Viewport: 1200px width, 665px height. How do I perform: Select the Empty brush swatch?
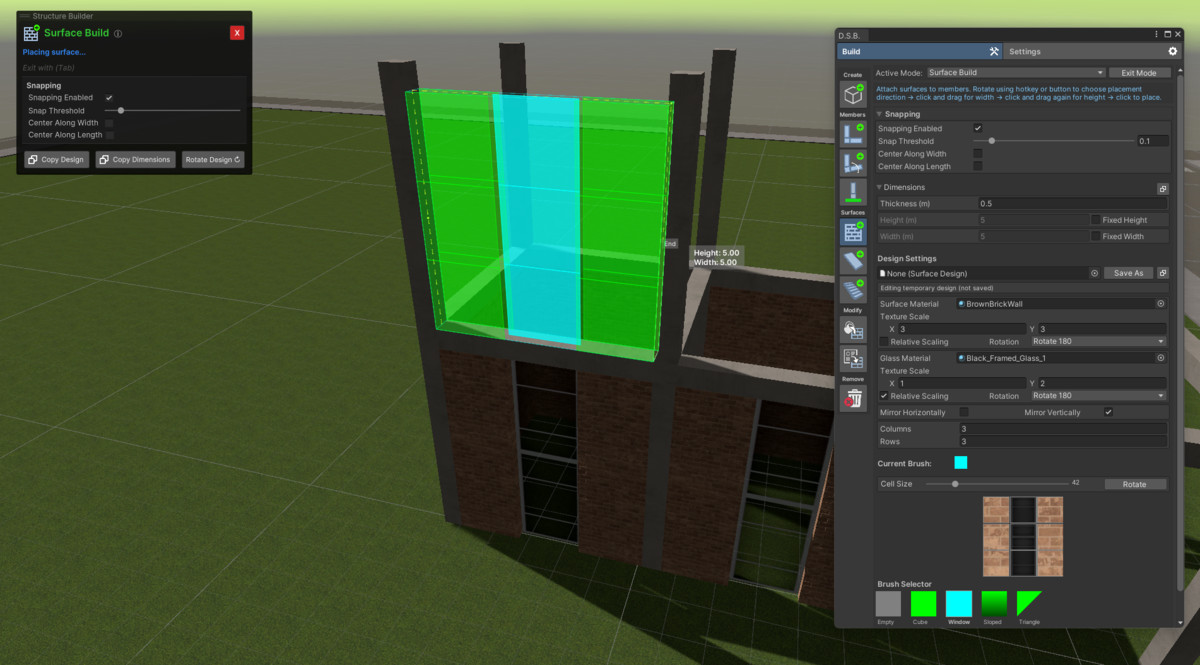888,604
